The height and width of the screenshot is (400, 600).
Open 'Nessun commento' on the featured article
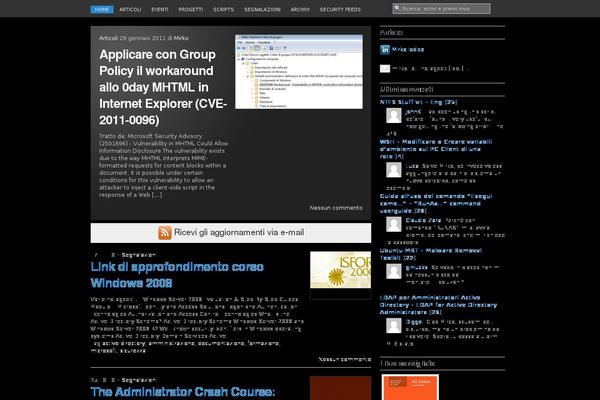(336, 208)
